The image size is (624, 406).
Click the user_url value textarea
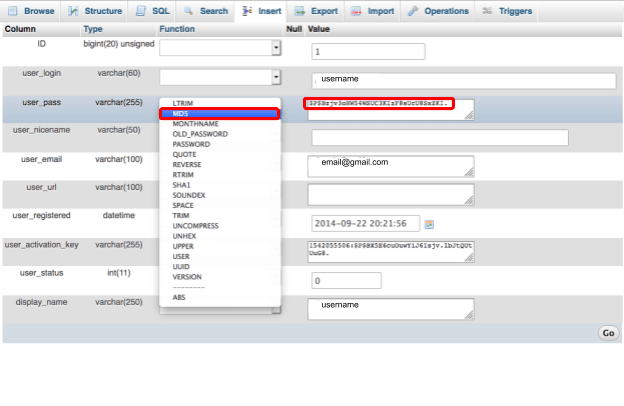(x=391, y=194)
